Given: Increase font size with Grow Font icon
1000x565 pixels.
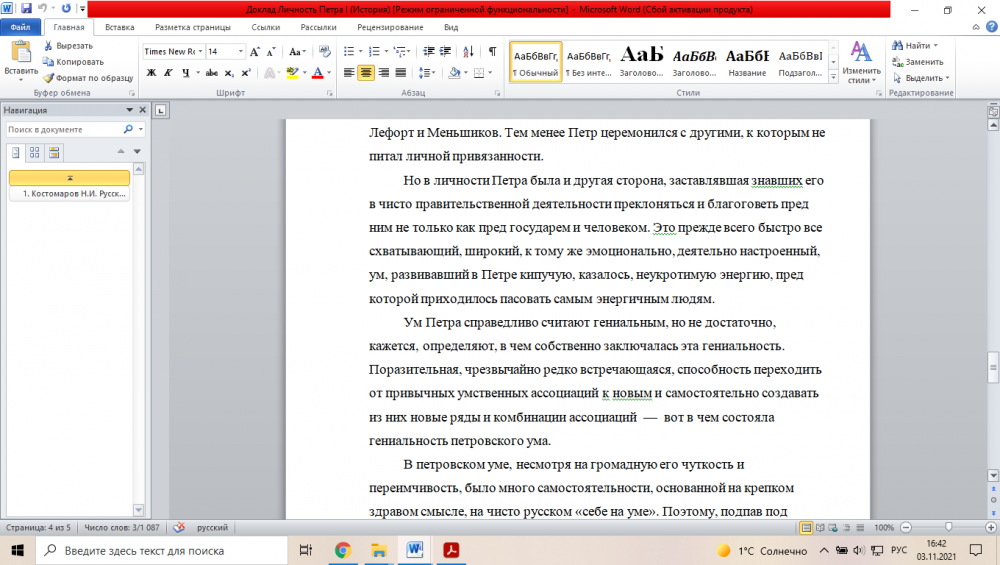Looking at the screenshot, I should (x=255, y=51).
